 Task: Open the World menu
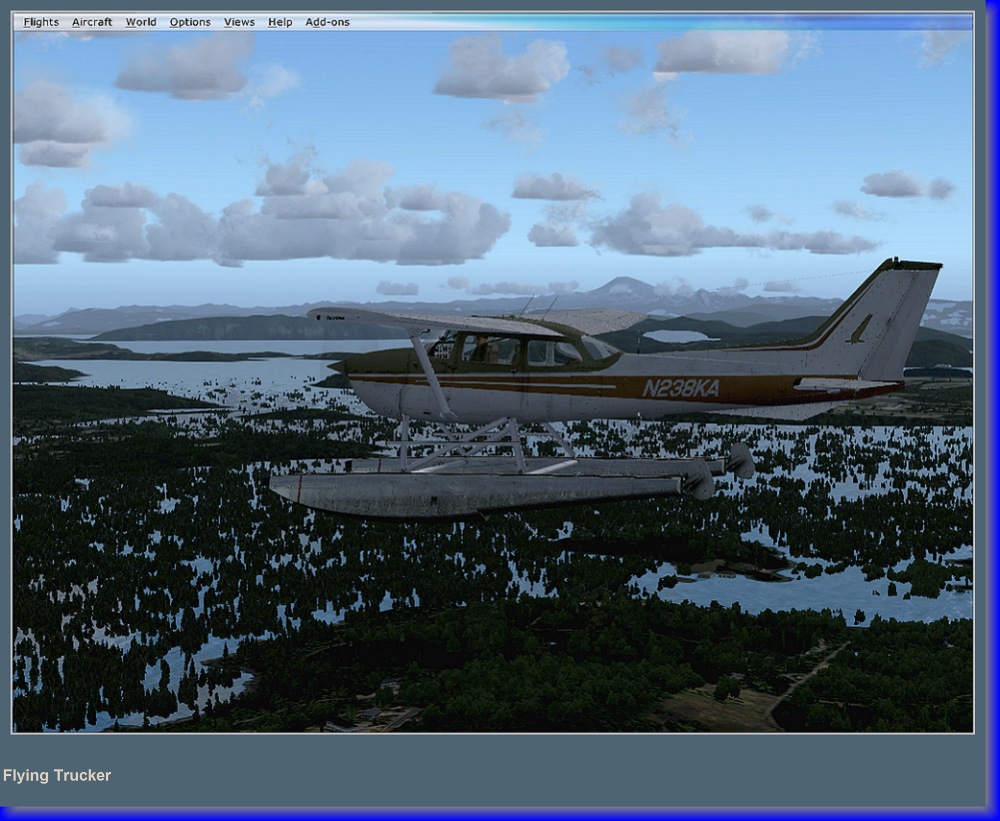point(141,22)
